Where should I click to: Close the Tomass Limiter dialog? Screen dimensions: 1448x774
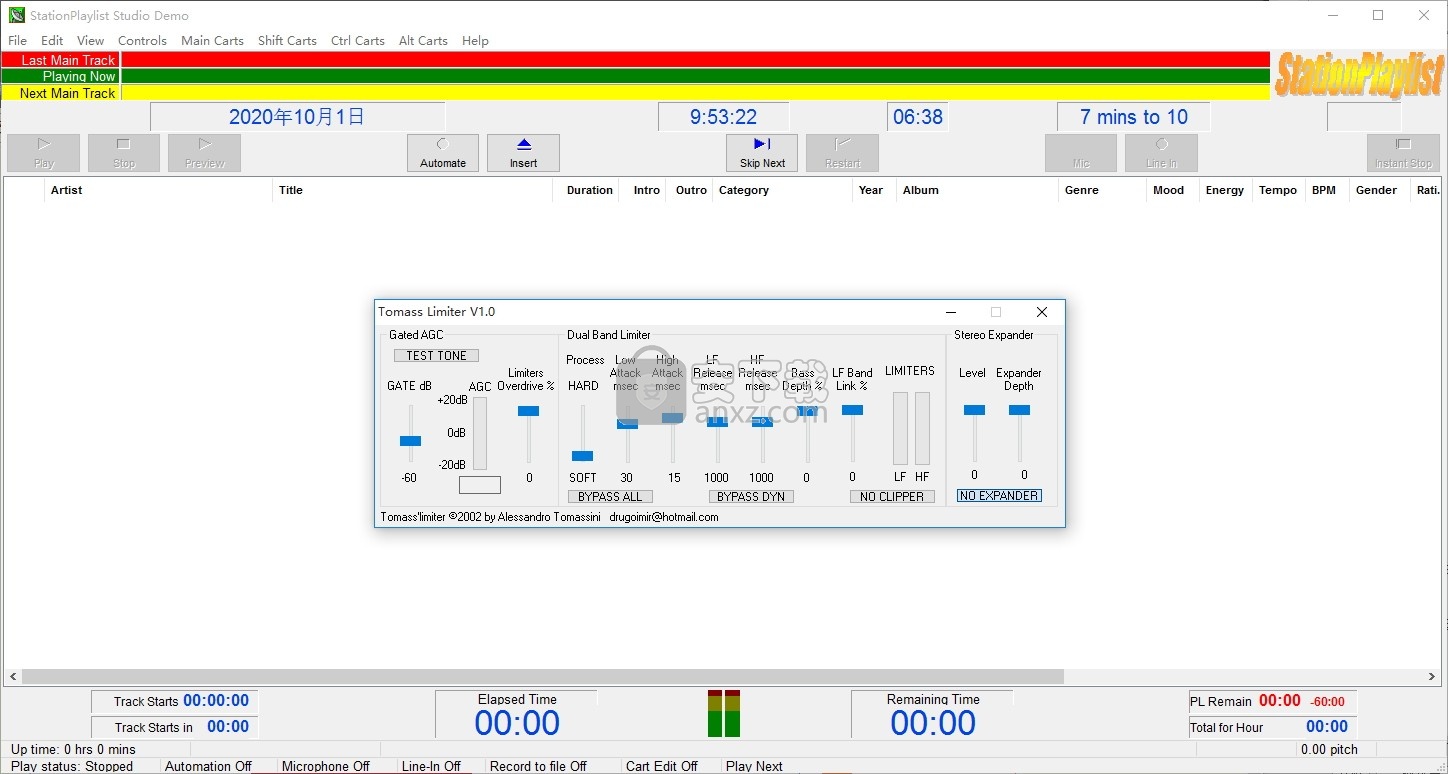[x=1041, y=312]
